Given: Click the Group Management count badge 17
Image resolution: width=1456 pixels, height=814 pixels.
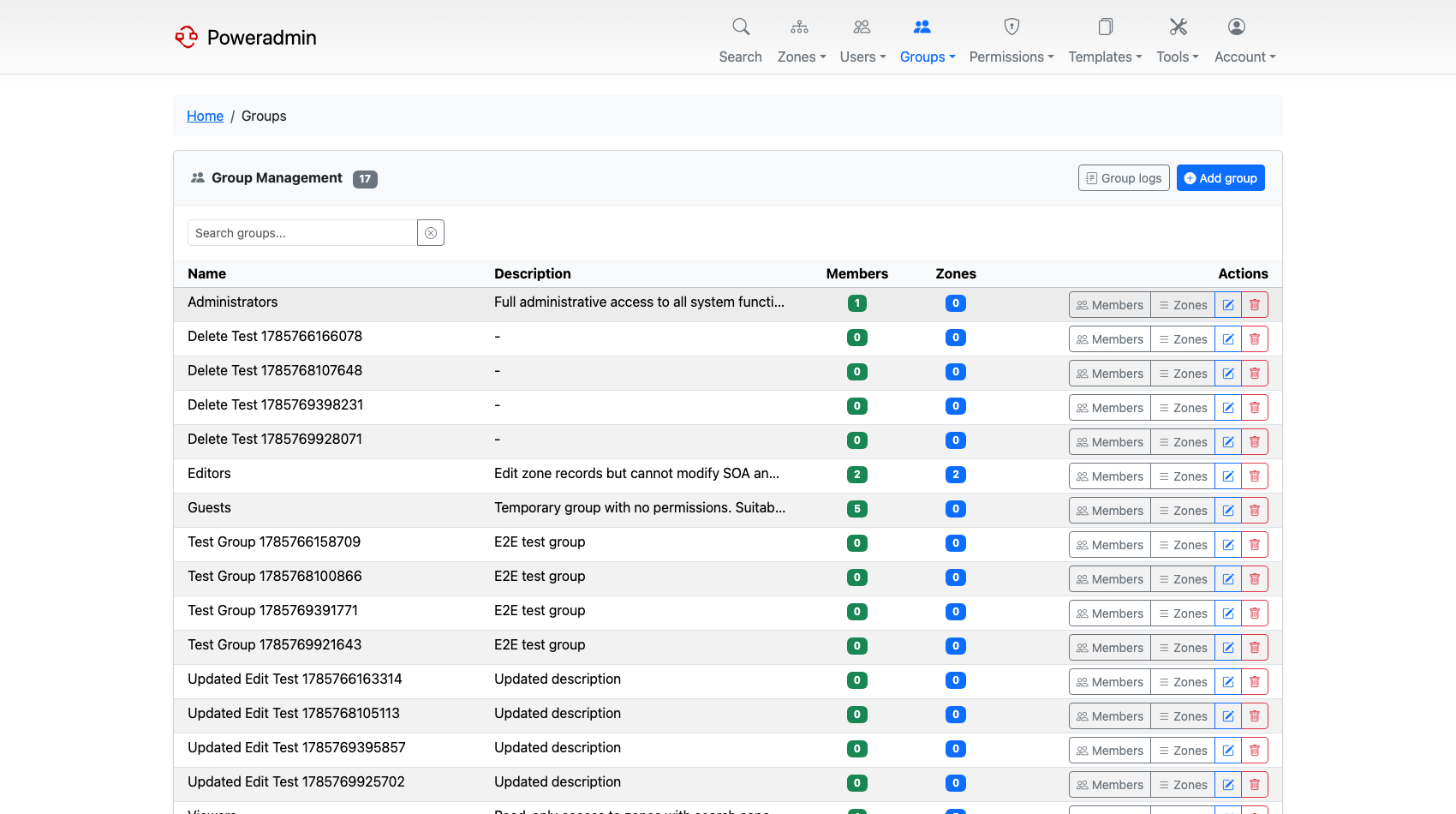Looking at the screenshot, I should (365, 179).
